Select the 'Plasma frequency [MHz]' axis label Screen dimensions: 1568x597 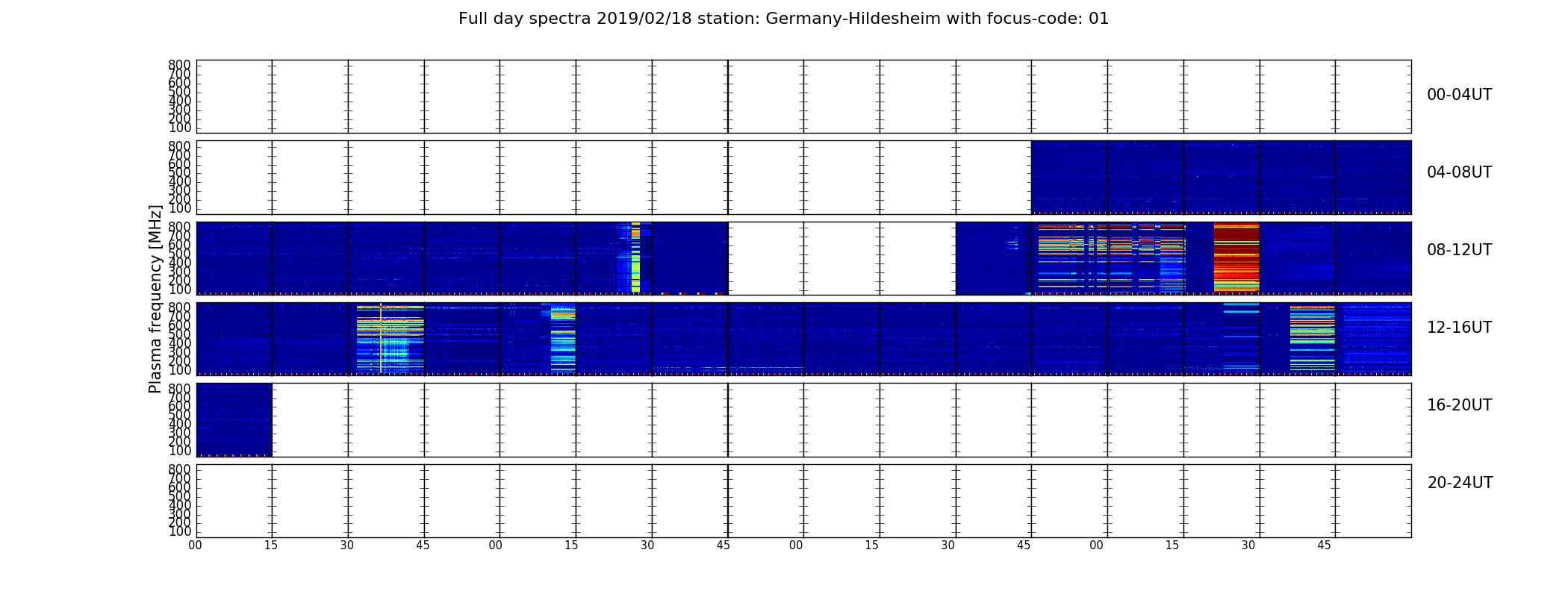tap(155, 298)
